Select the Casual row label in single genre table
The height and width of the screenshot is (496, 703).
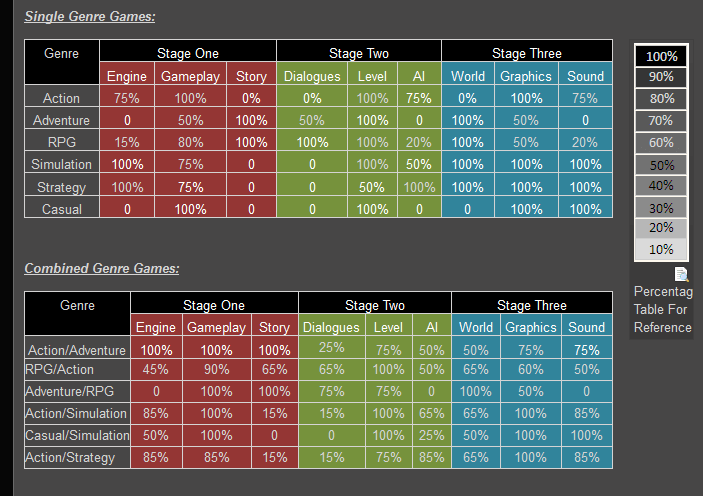point(62,209)
